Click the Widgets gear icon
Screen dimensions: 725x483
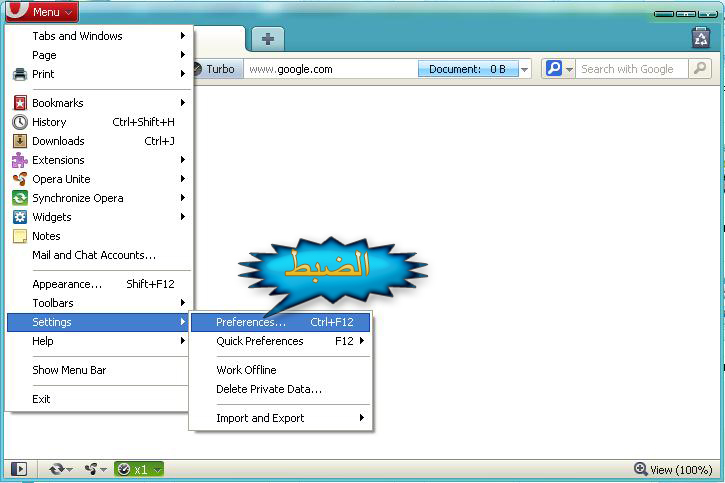[x=20, y=217]
